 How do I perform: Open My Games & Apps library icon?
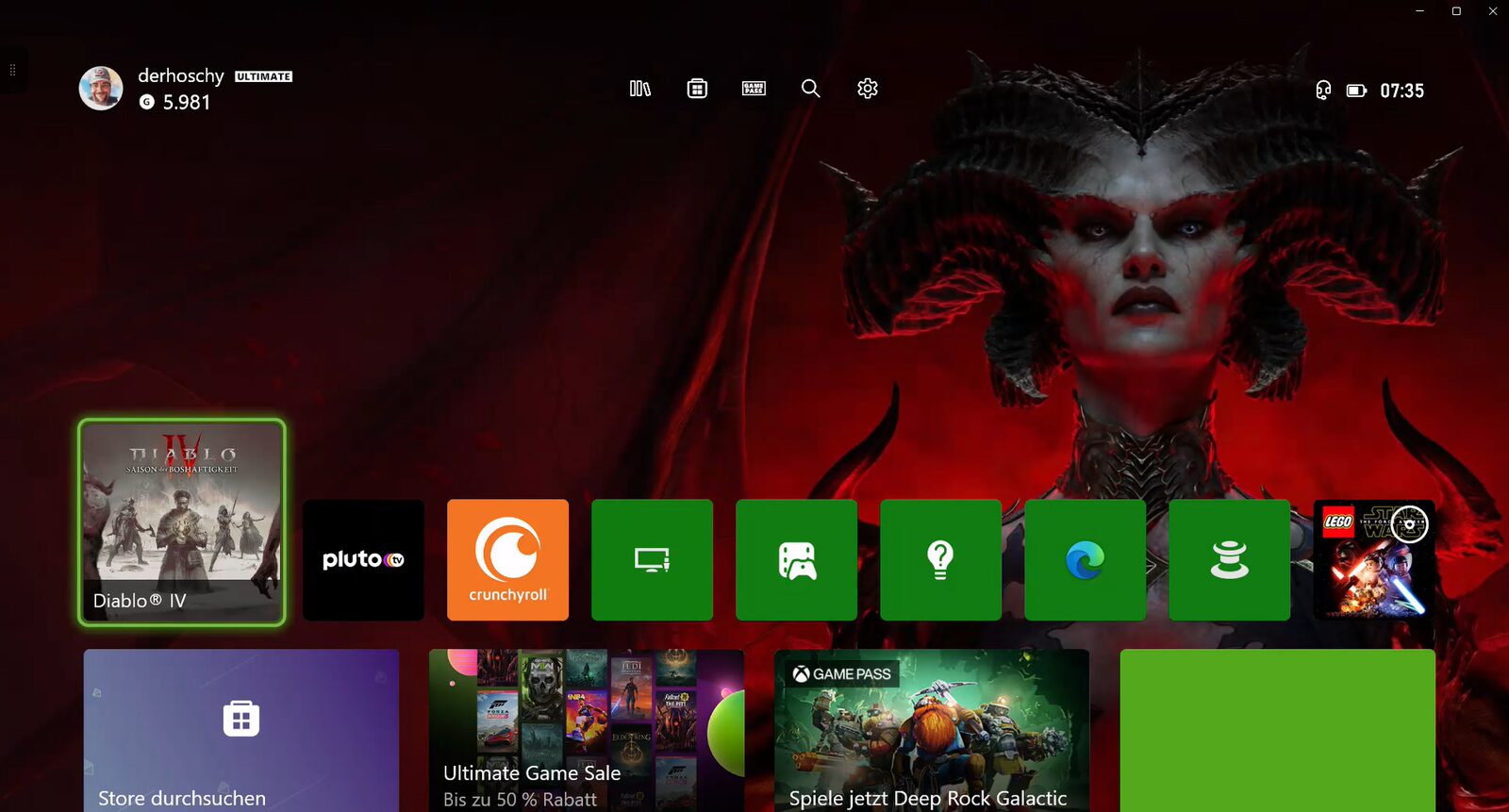640,89
